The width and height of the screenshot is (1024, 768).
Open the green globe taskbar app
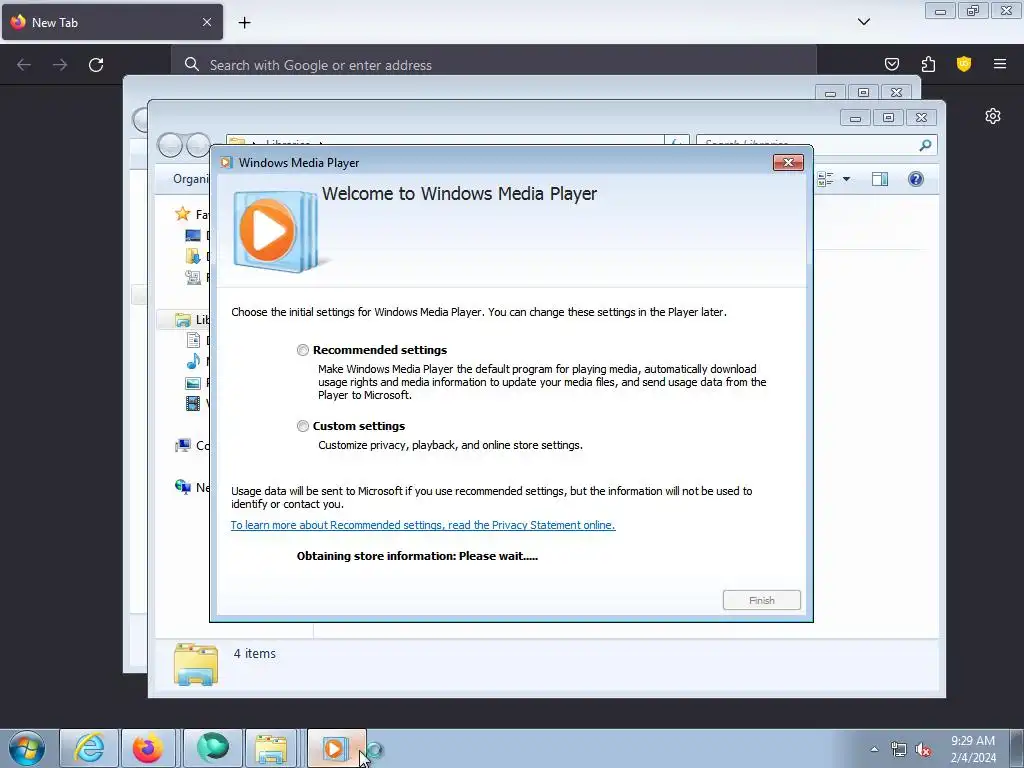point(213,748)
